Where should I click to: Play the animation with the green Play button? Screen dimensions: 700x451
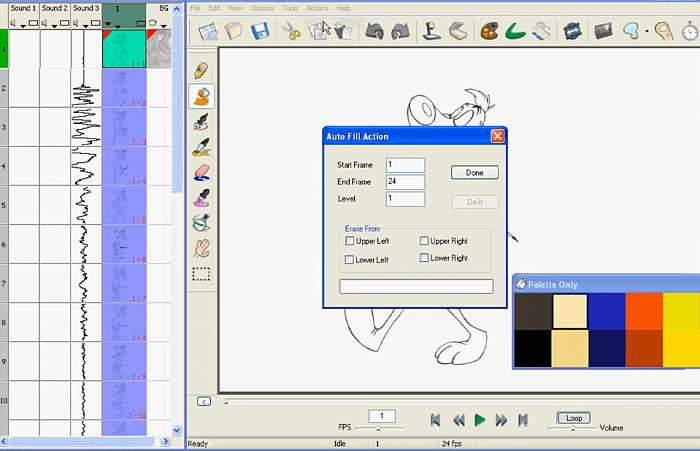(x=479, y=420)
